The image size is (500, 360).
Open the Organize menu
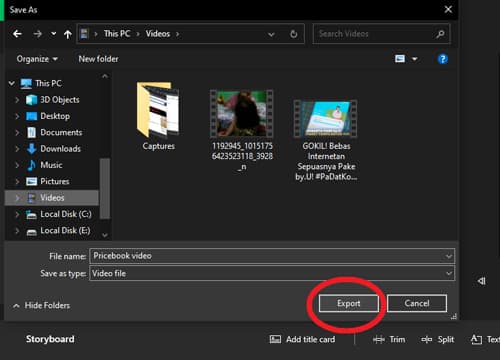coord(37,59)
